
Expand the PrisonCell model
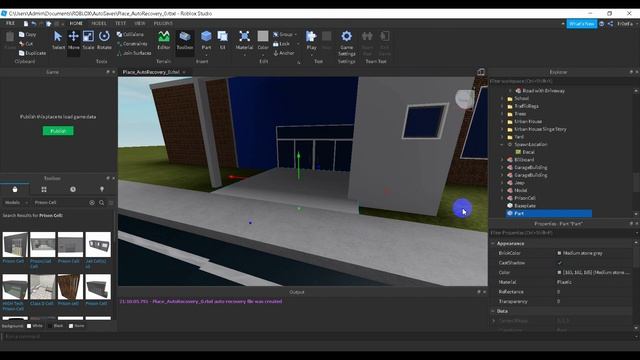pos(502,198)
